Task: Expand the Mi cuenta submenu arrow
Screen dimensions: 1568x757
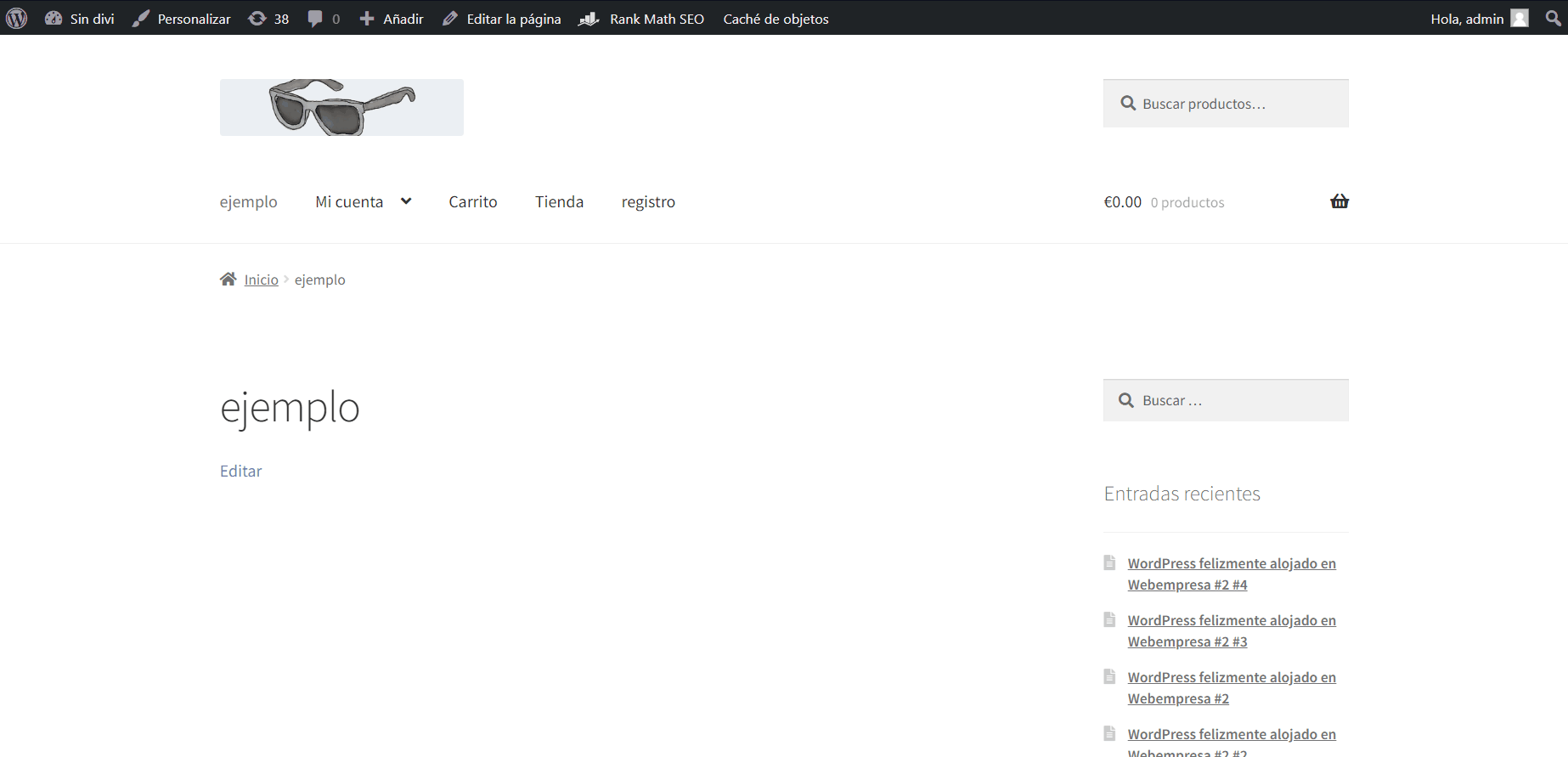Action: [406, 201]
